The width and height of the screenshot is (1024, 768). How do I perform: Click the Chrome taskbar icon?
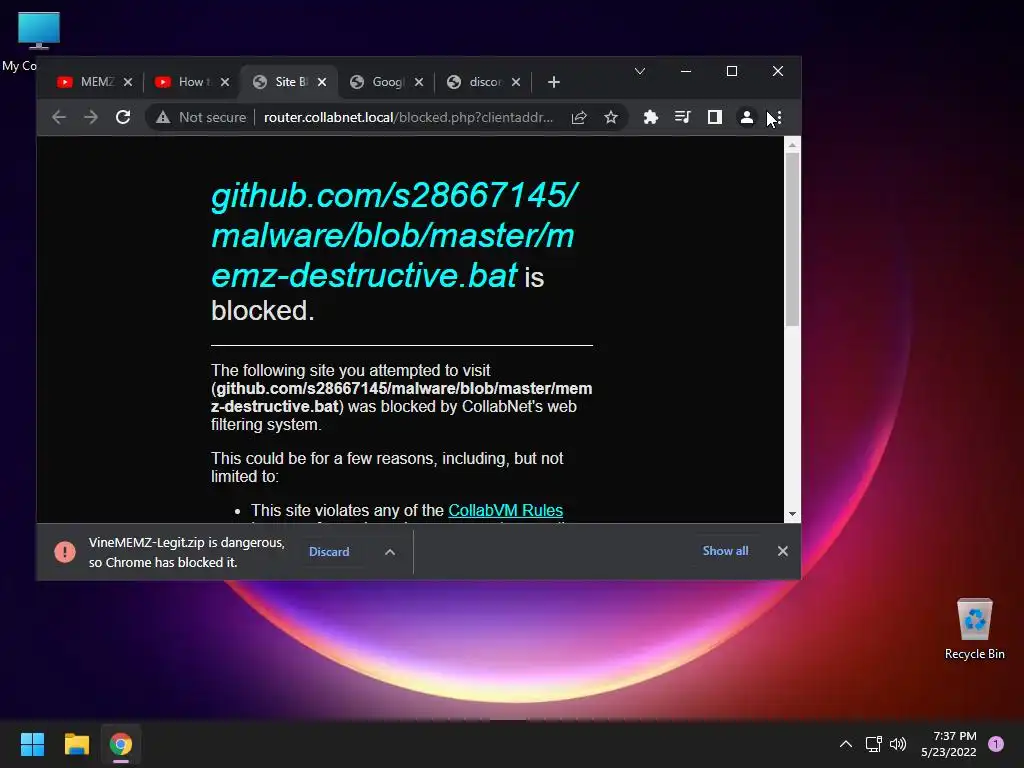click(x=121, y=744)
